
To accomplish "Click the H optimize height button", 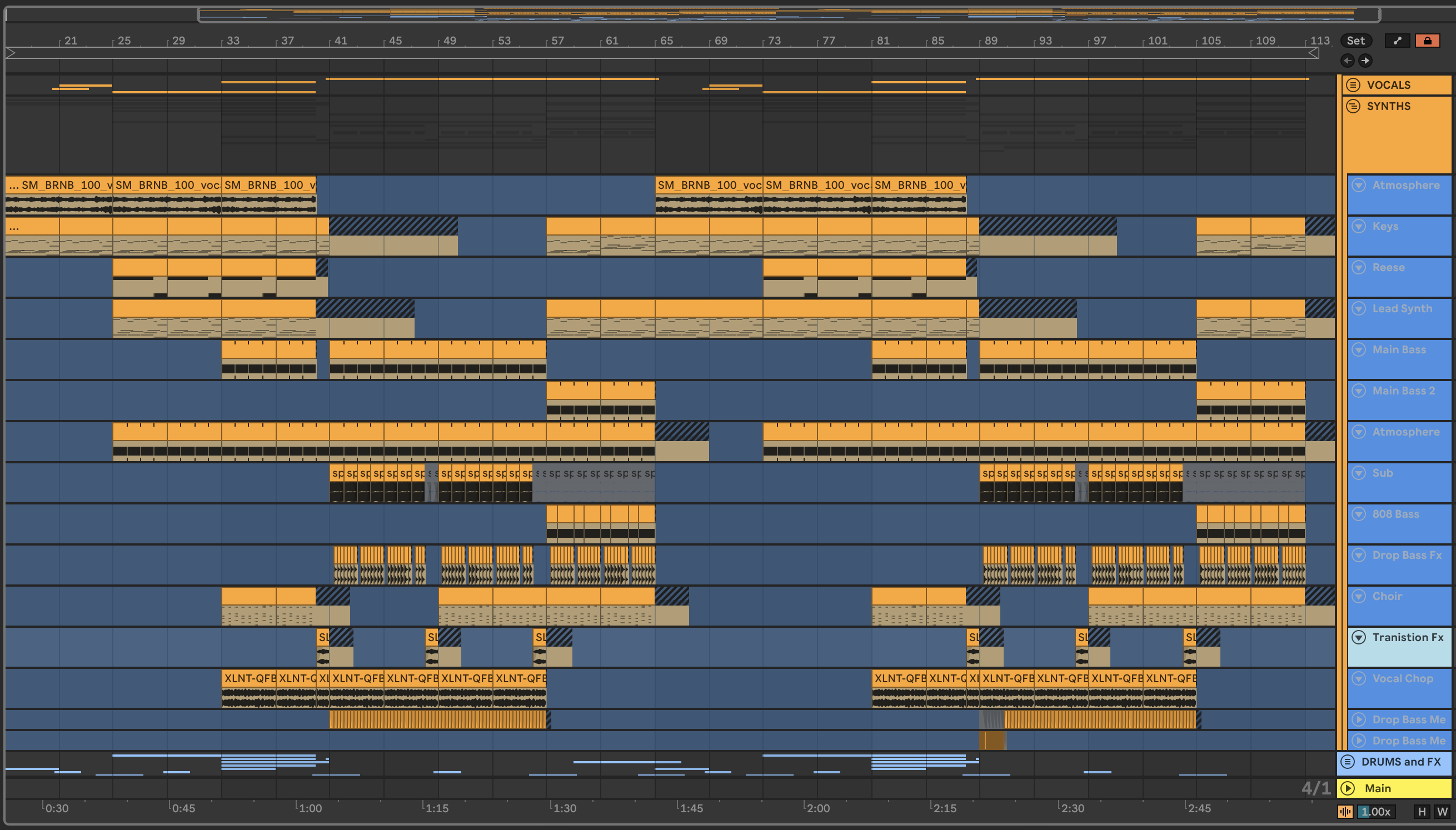I will coord(1421,811).
